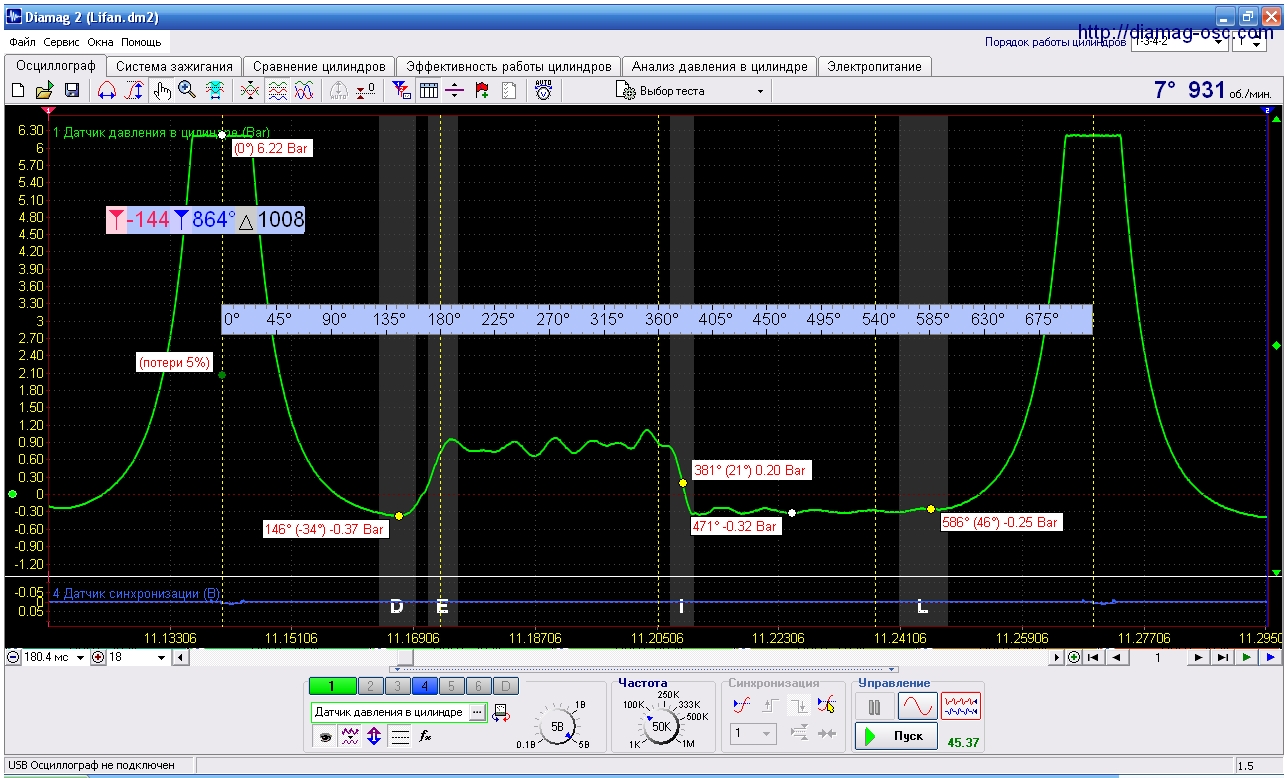Image resolution: width=1288 pixels, height=778 pixels.
Task: Open the Выбор теста dropdown
Action: pos(692,91)
